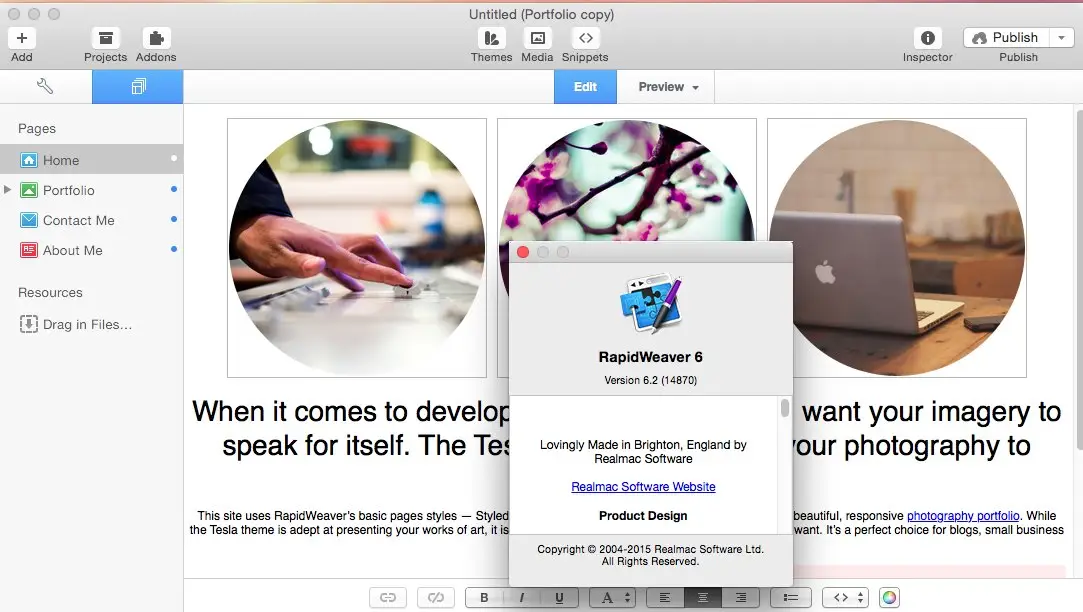This screenshot has height=612, width=1083.
Task: Select the Portfolio page
Action: point(91,190)
